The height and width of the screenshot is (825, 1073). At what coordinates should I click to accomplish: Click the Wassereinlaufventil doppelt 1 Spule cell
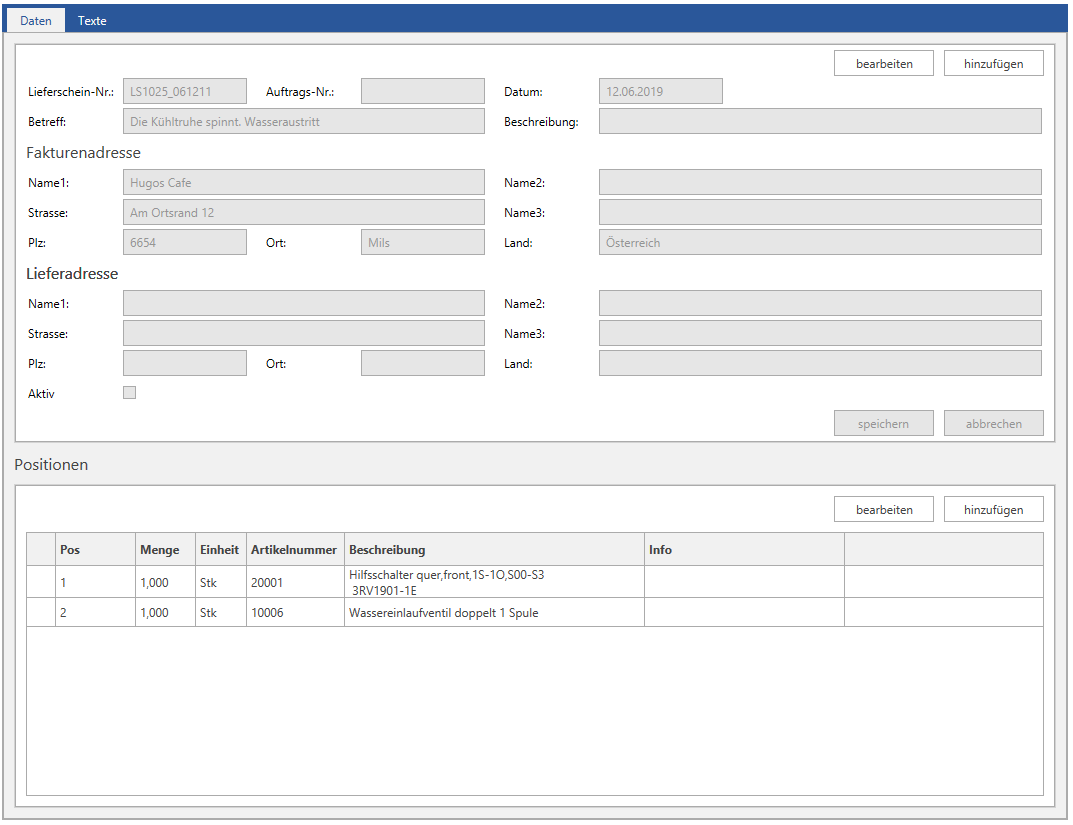pos(494,613)
